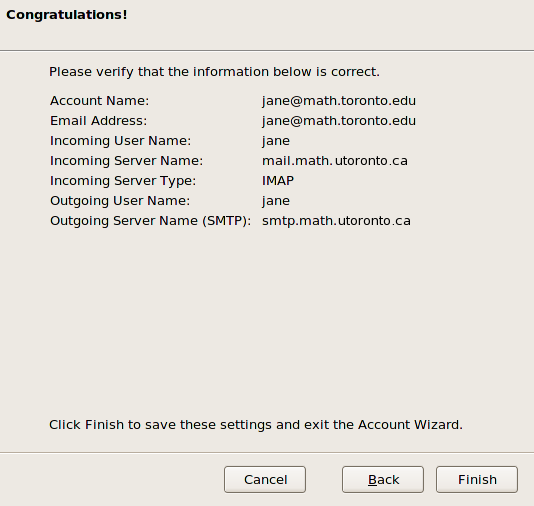Click the IMAP server type value

278,181
